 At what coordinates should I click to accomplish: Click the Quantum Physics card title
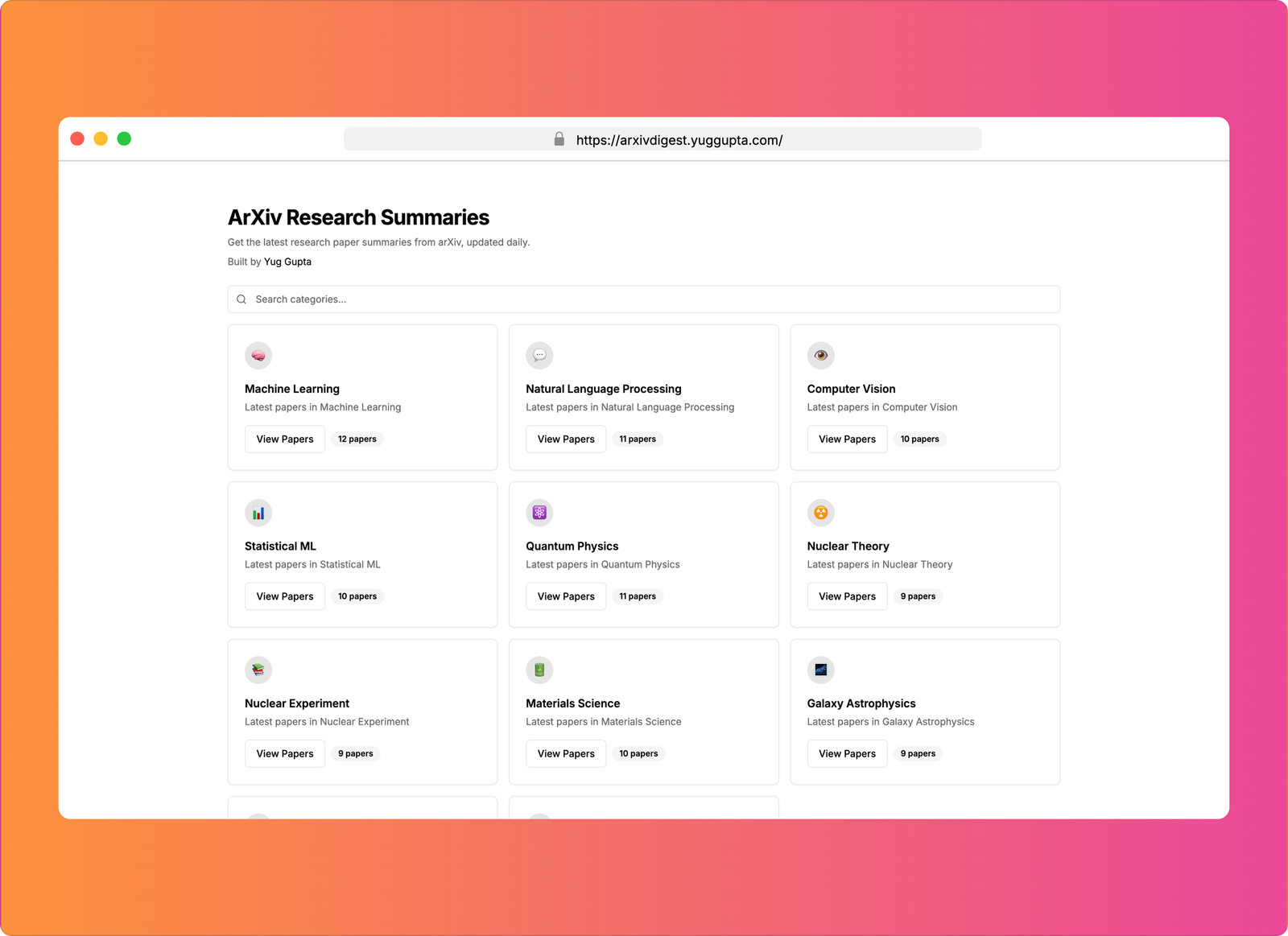[x=572, y=546]
